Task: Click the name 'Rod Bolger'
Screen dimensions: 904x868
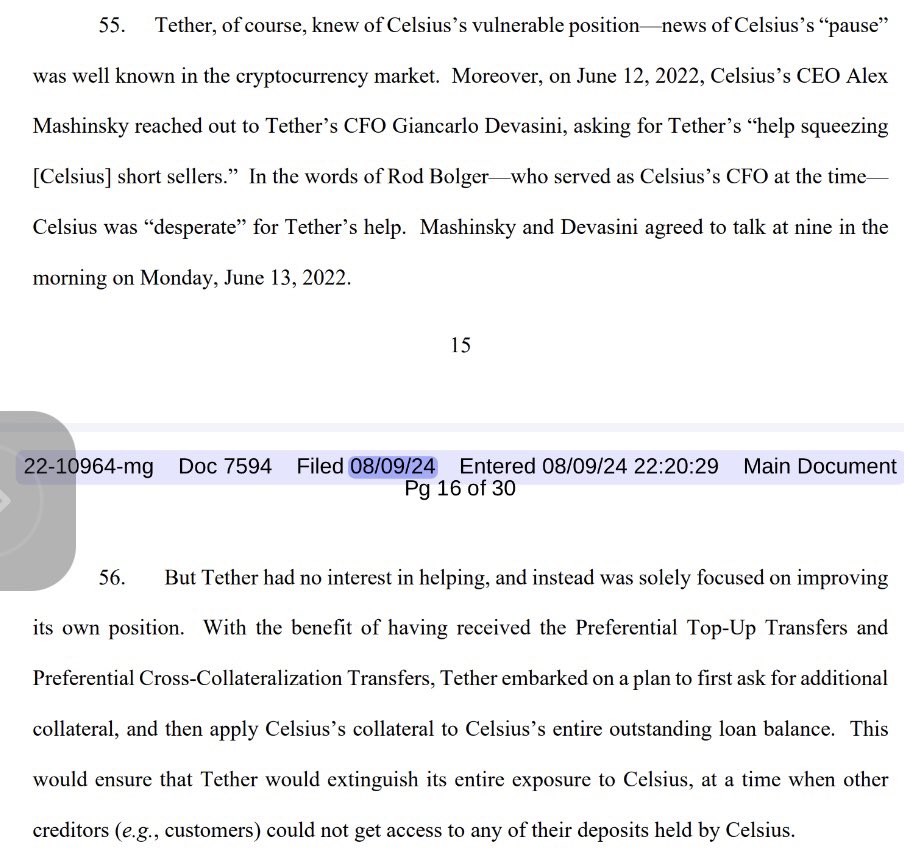Action: 438,176
